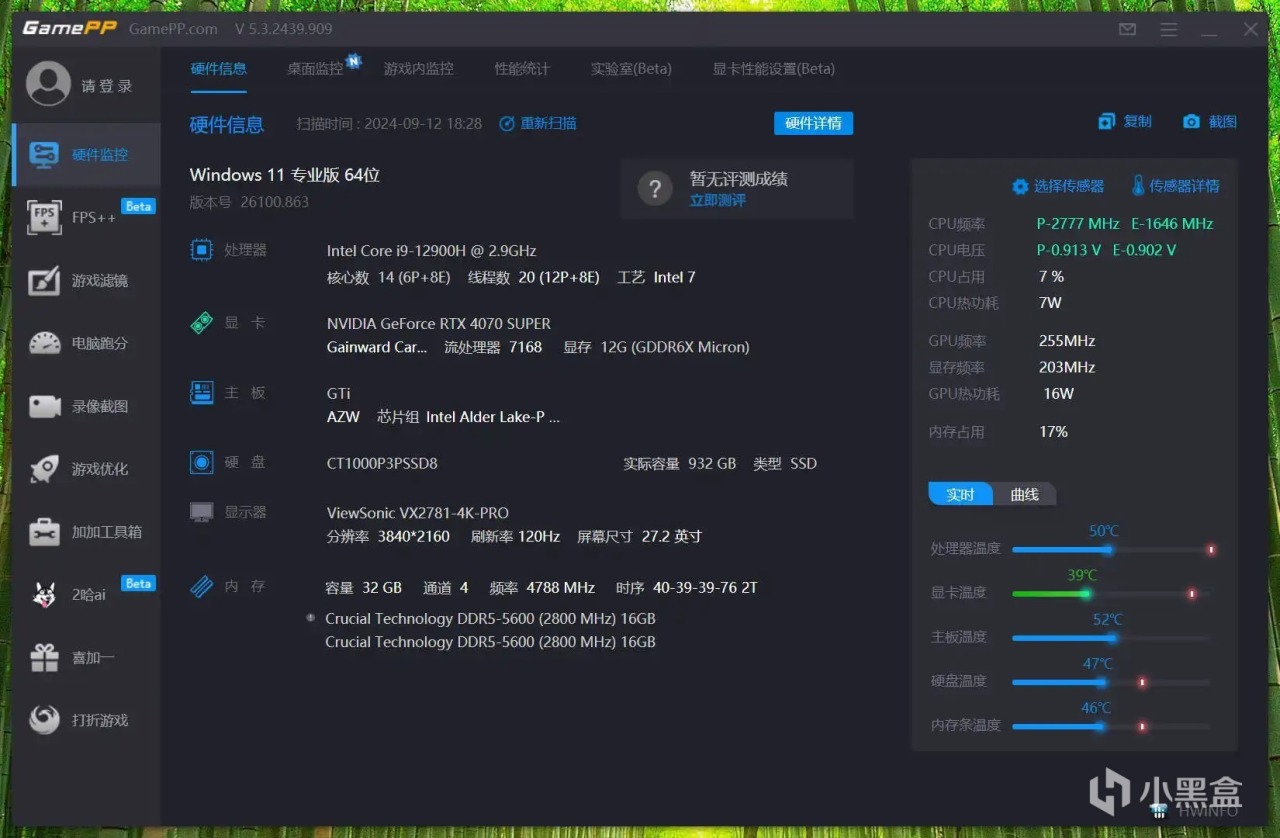Click the mail icon in title bar
Screen dimensions: 1280x838
click(1128, 29)
